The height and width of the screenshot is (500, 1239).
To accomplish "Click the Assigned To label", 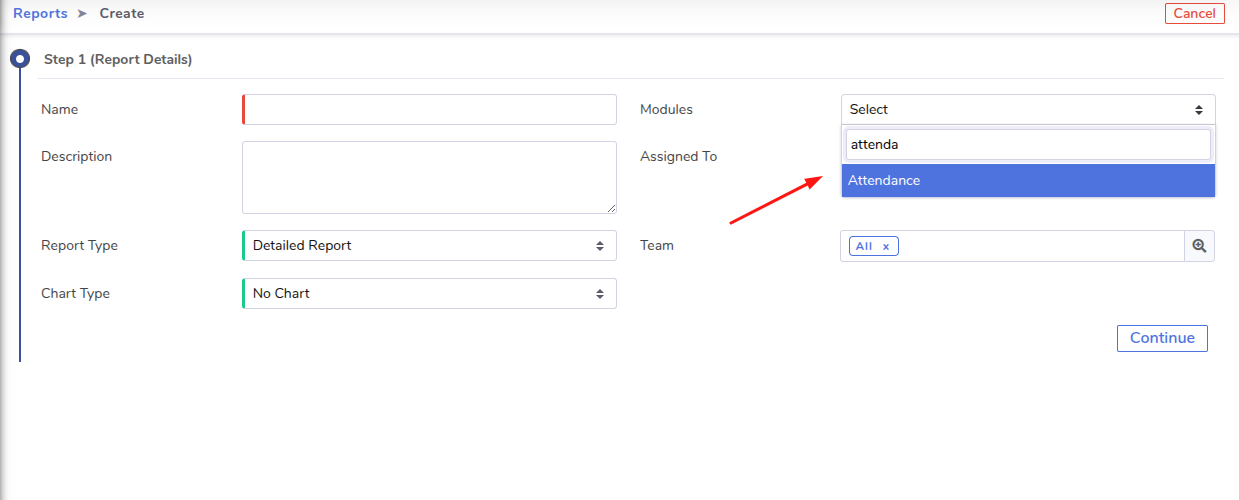I will click(x=678, y=156).
